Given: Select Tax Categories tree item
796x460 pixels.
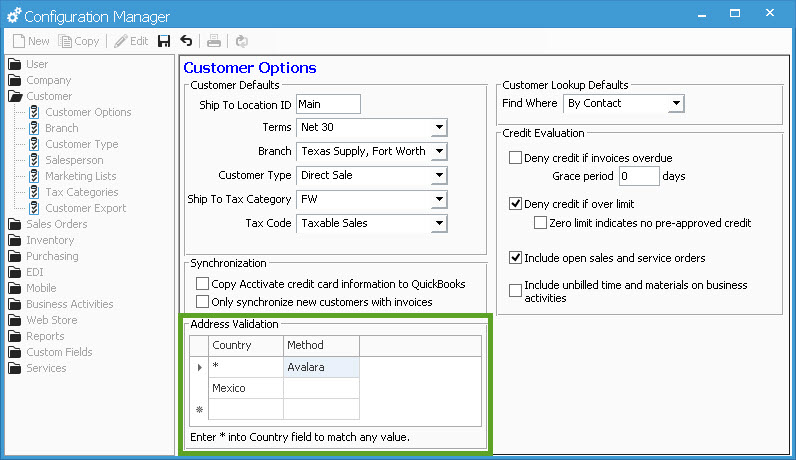Looking at the screenshot, I should pyautogui.click(x=74, y=192).
